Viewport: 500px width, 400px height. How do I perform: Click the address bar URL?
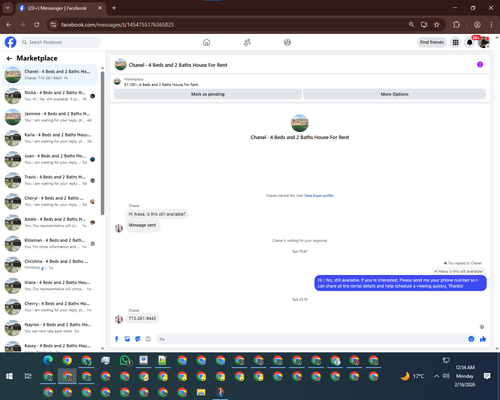pyautogui.click(x=117, y=25)
